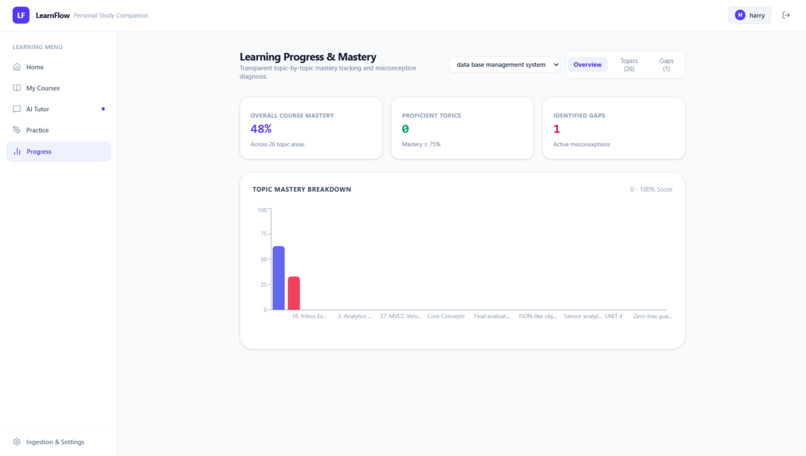Click the Practice pencil icon
806x456 pixels.
pos(17,130)
